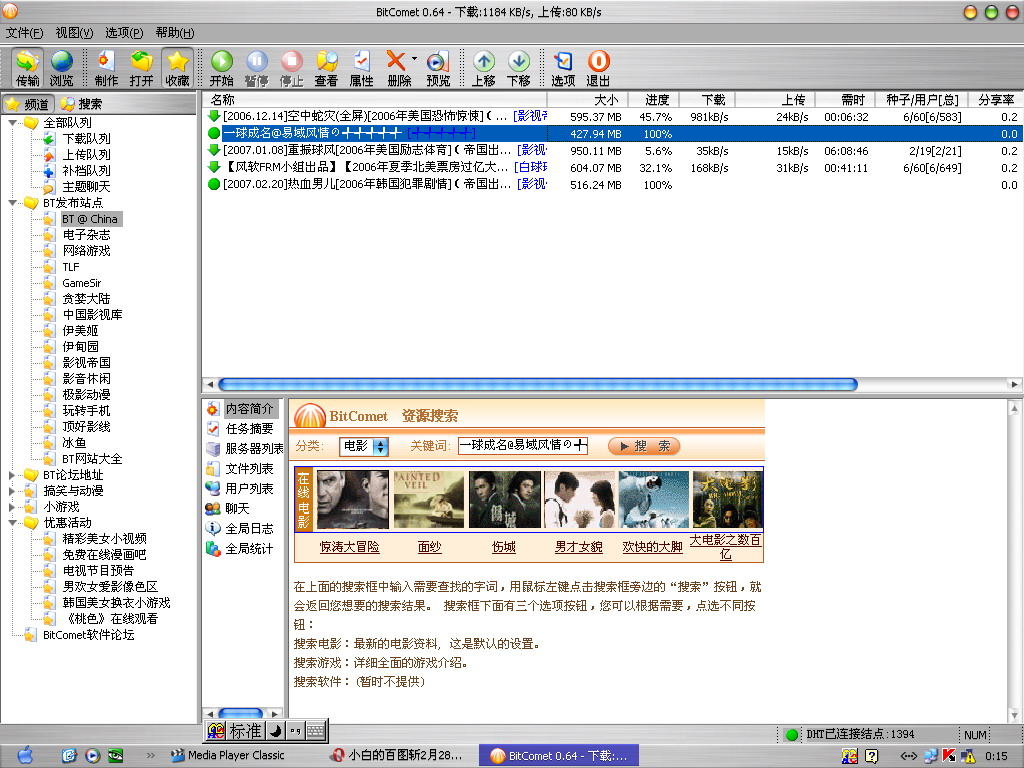Click the 打开 open-torrent toolbar icon
Image resolution: width=1024 pixels, height=768 pixels.
(141, 68)
